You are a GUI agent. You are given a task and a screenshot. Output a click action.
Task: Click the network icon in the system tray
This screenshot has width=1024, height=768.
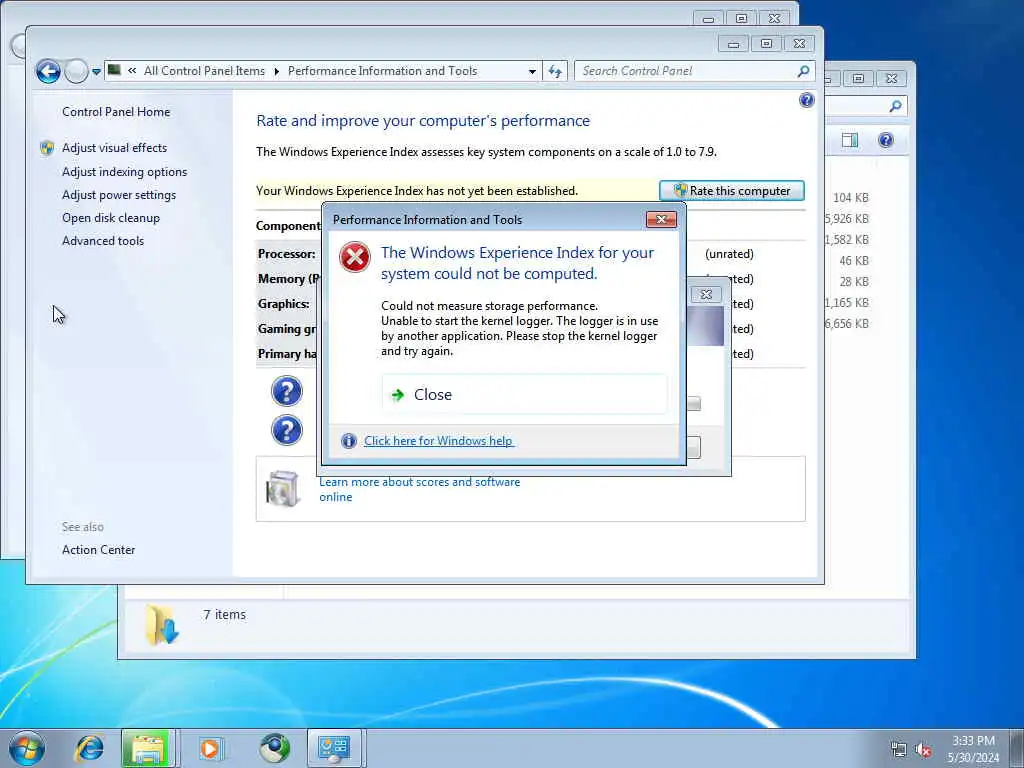coord(899,749)
